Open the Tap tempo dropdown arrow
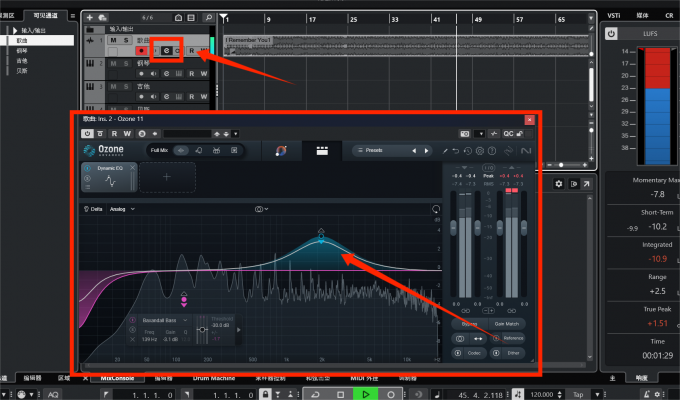The width and height of the screenshot is (680, 400). [598, 394]
